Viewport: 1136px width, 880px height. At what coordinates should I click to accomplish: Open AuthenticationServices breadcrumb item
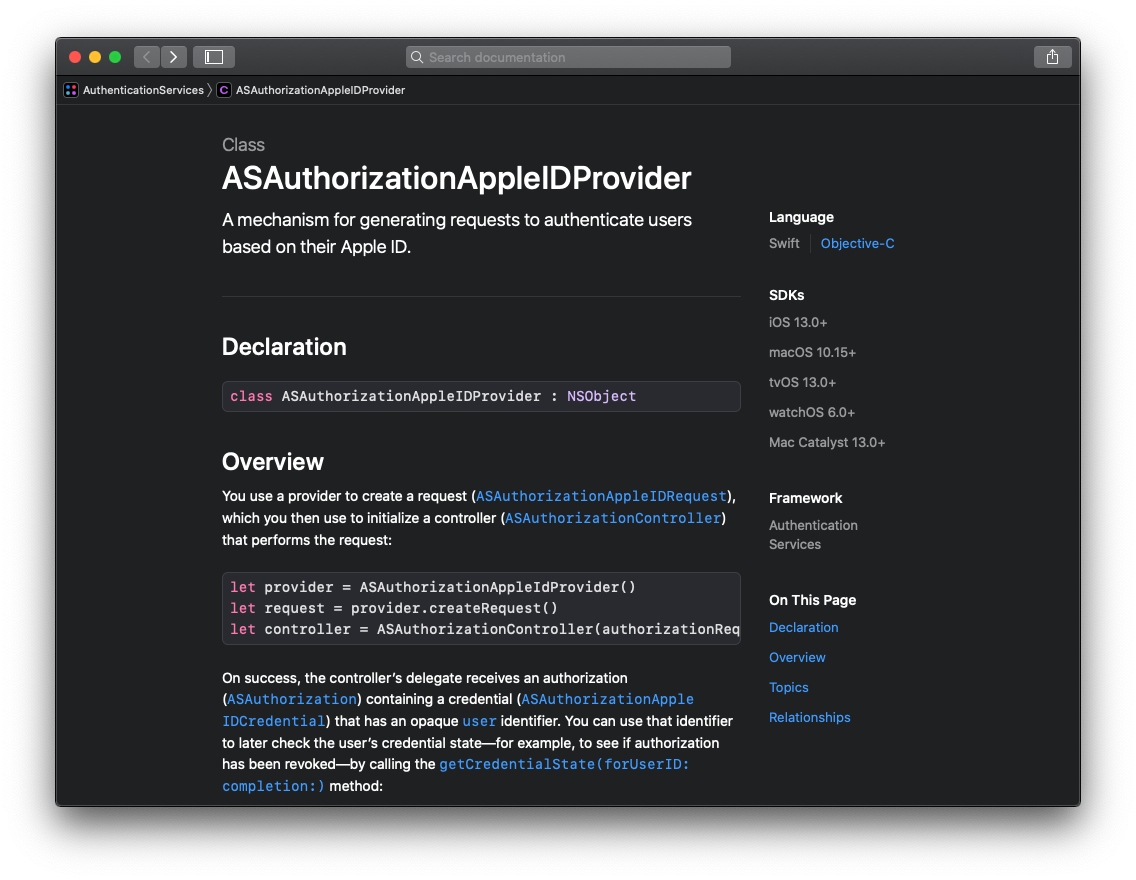pos(143,90)
